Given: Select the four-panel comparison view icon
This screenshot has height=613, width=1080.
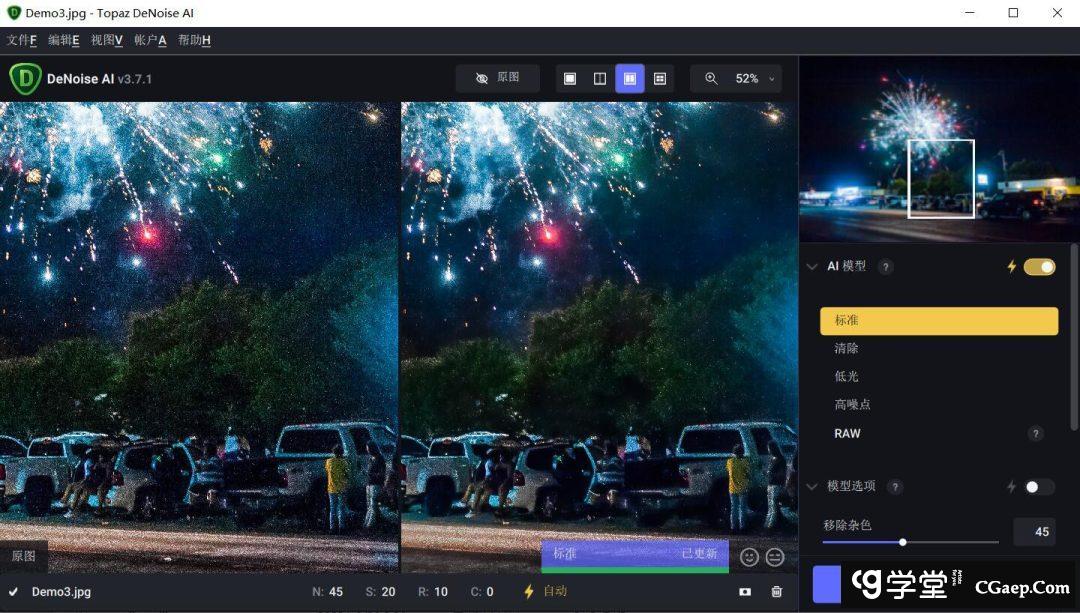Looking at the screenshot, I should tap(660, 79).
